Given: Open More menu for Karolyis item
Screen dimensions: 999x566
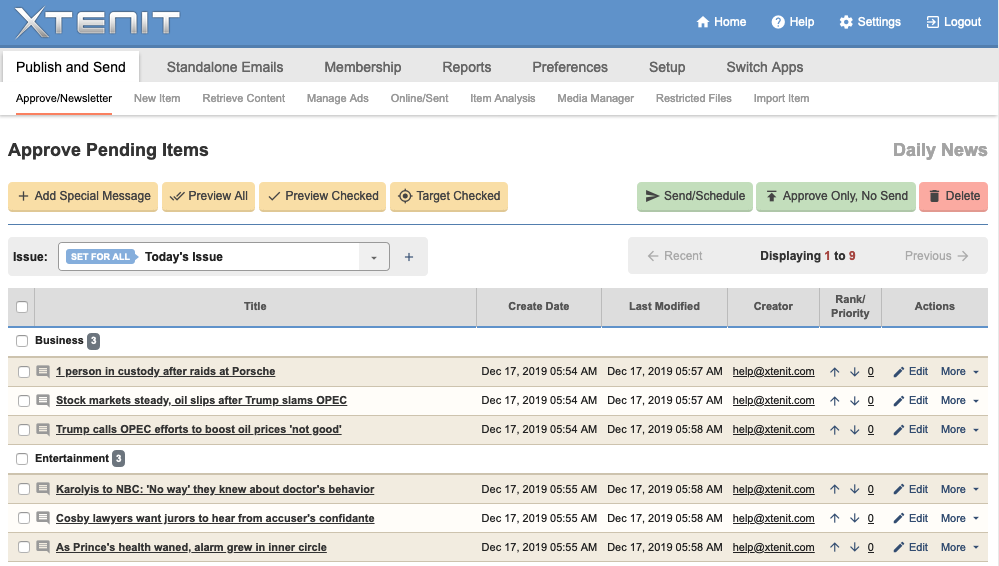Looking at the screenshot, I should point(959,489).
